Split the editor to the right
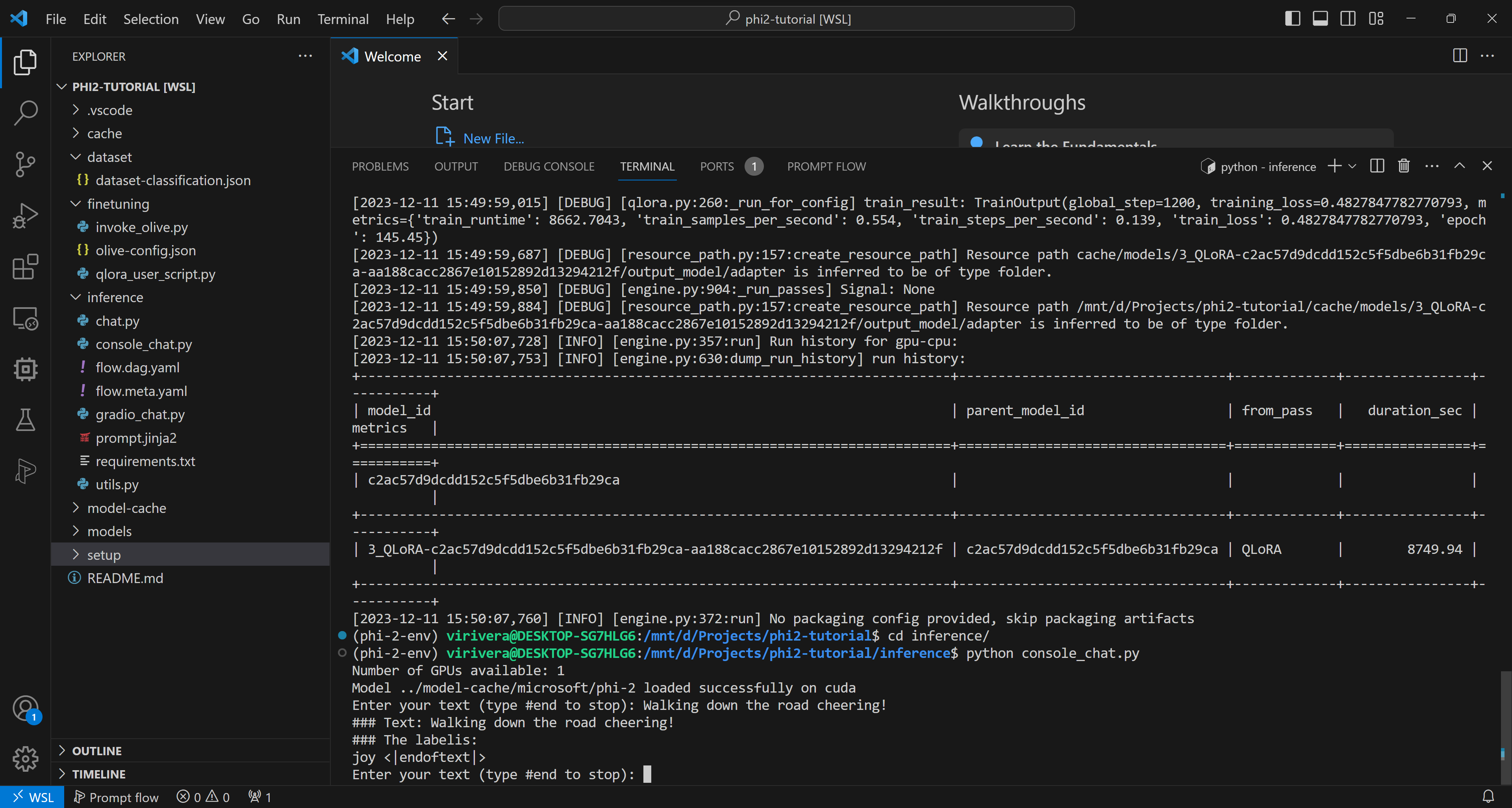This screenshot has height=808, width=1512. pyautogui.click(x=1460, y=56)
